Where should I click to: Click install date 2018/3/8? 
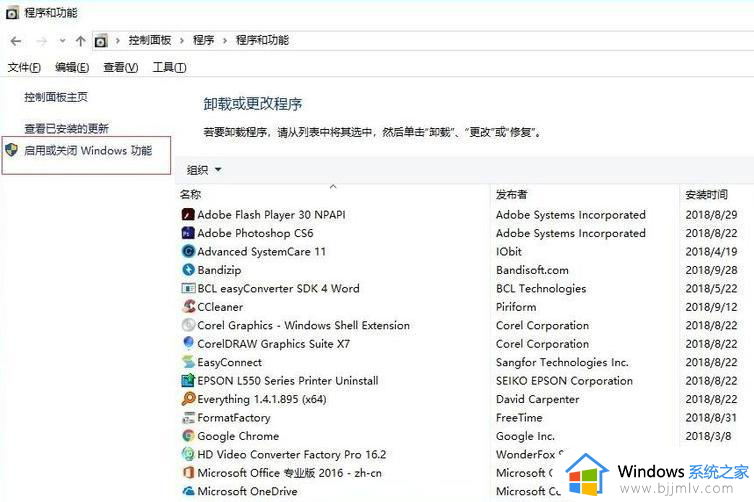(x=708, y=436)
